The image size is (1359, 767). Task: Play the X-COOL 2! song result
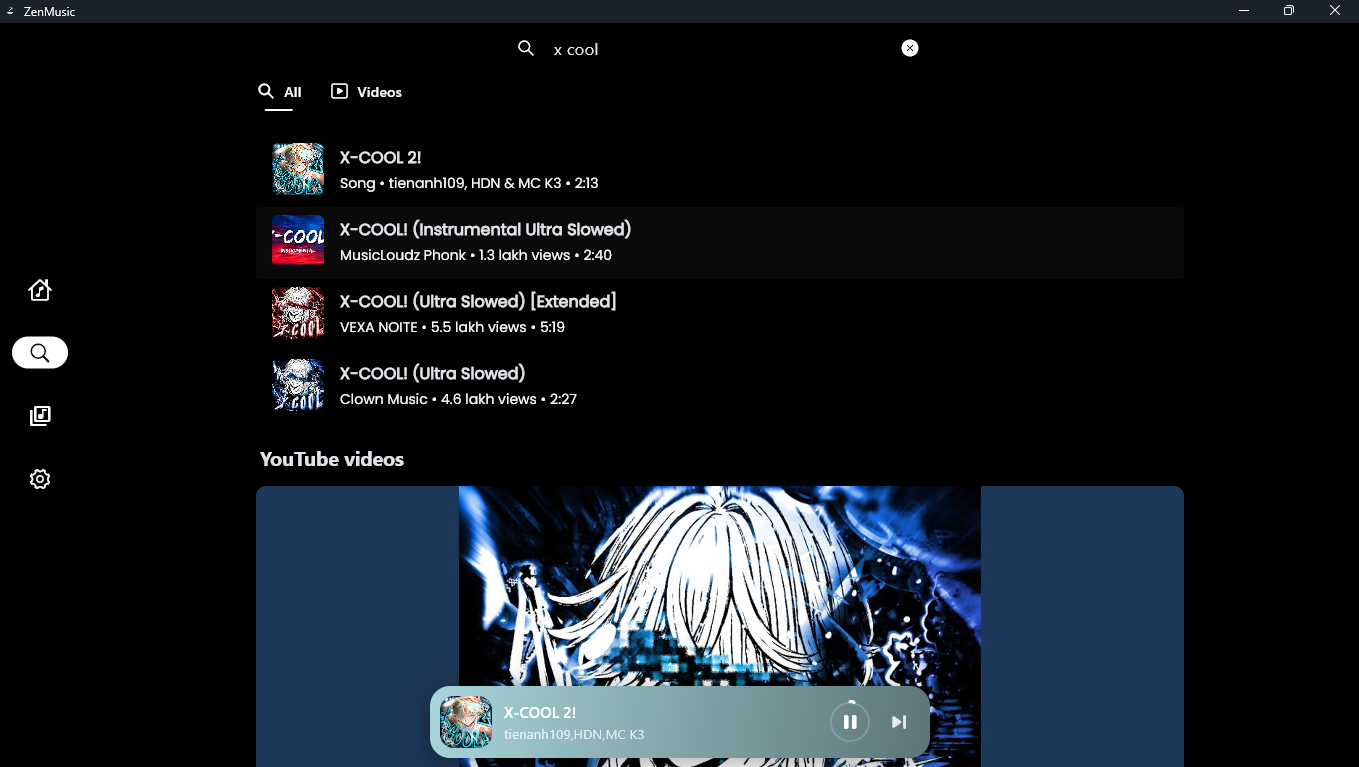[x=720, y=169]
